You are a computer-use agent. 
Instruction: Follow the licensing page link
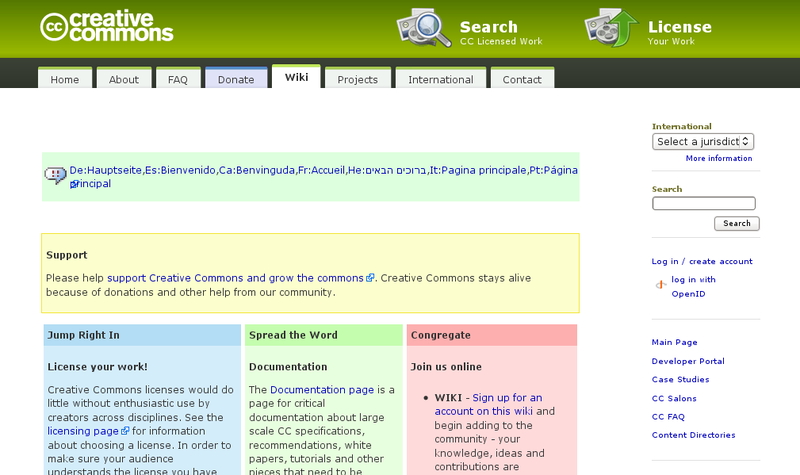point(83,431)
